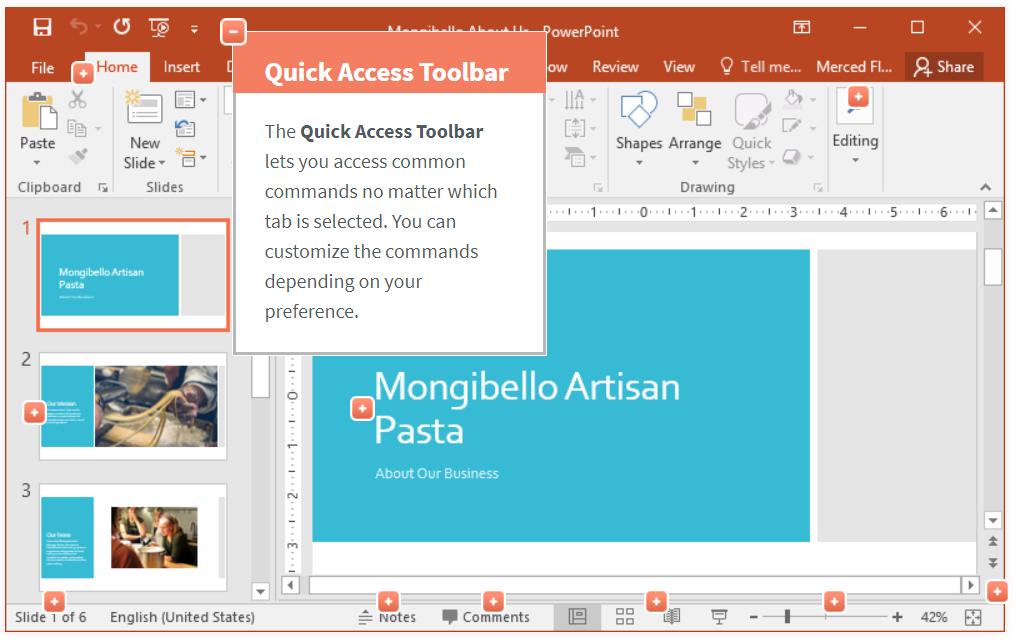Start Slide Show from status bar icon
This screenshot has height=640, width=1016.
(x=719, y=617)
